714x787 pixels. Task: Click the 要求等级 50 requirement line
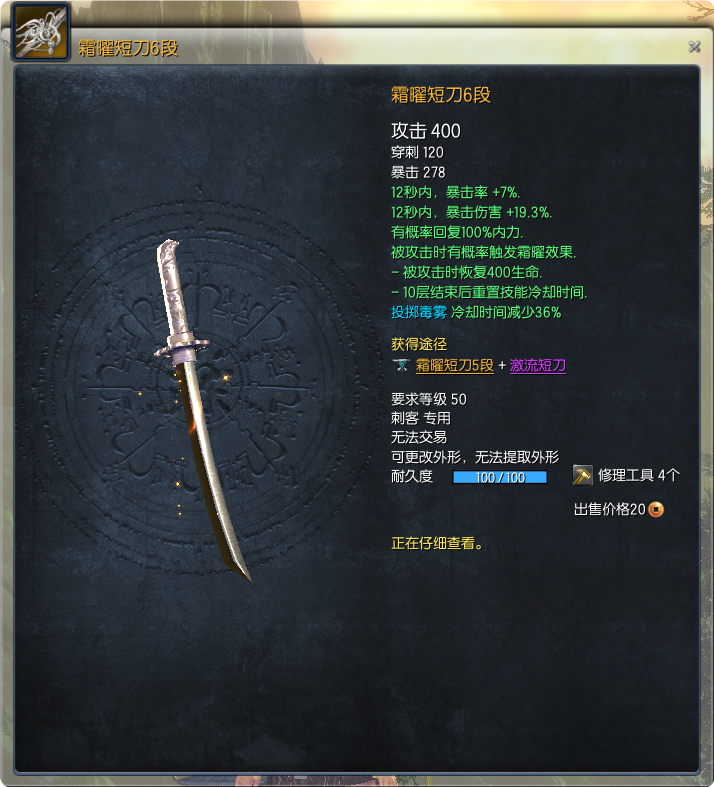pyautogui.click(x=429, y=399)
